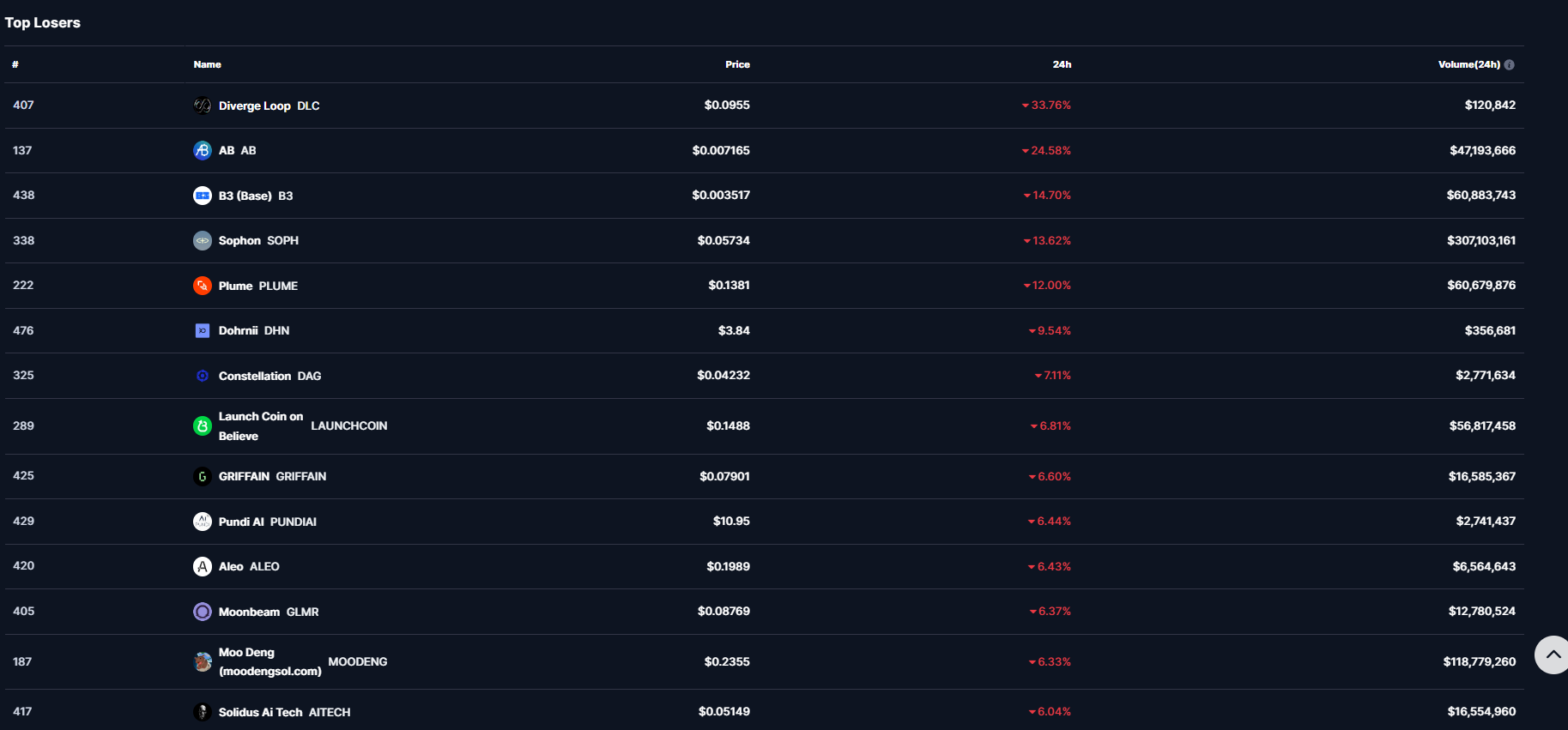Click the B3 (Base) coin logo
The width and height of the screenshot is (1568, 730).
(x=203, y=196)
